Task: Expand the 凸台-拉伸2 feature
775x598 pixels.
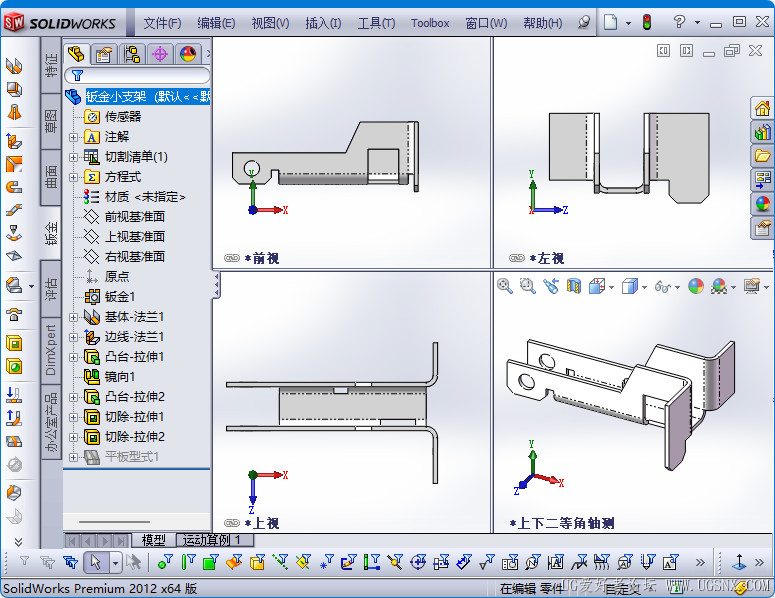Action: pos(73,397)
